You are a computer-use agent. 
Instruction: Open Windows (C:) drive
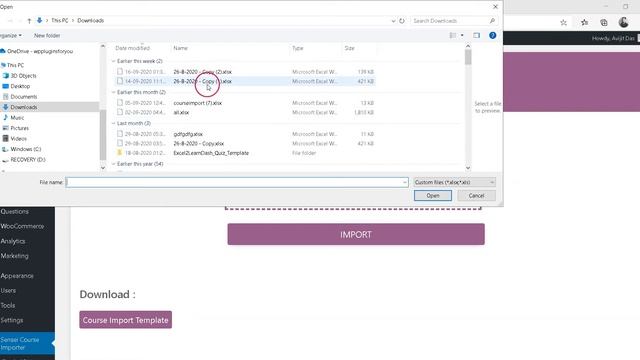(22, 149)
